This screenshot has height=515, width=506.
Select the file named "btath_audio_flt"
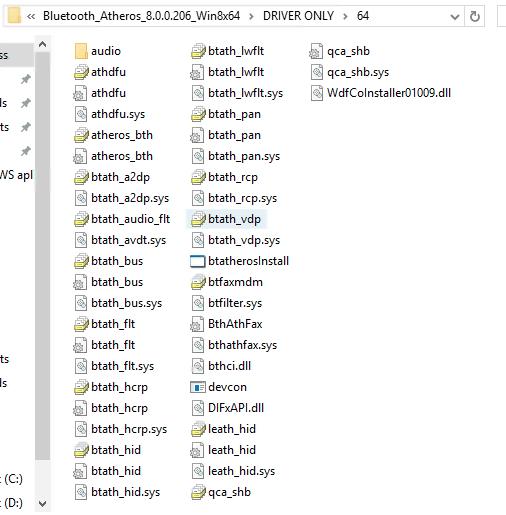pyautogui.click(x=131, y=219)
